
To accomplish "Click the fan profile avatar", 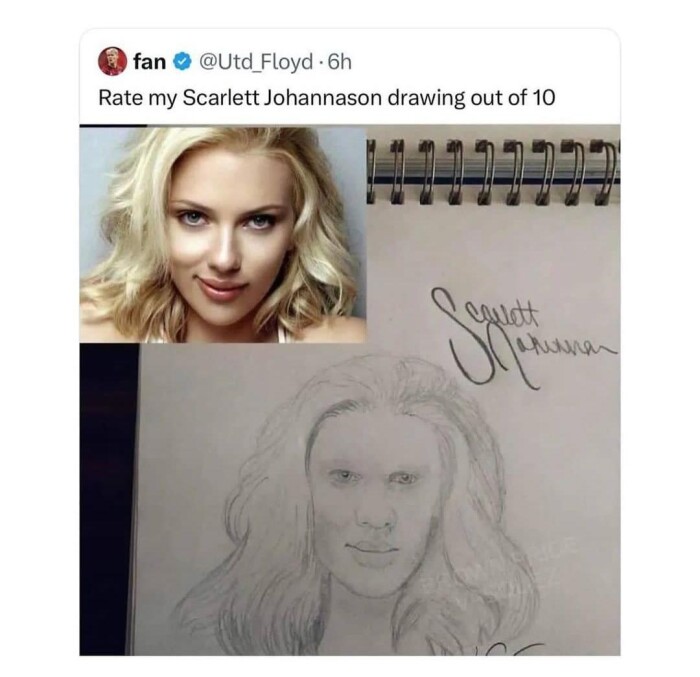I will click(112, 61).
